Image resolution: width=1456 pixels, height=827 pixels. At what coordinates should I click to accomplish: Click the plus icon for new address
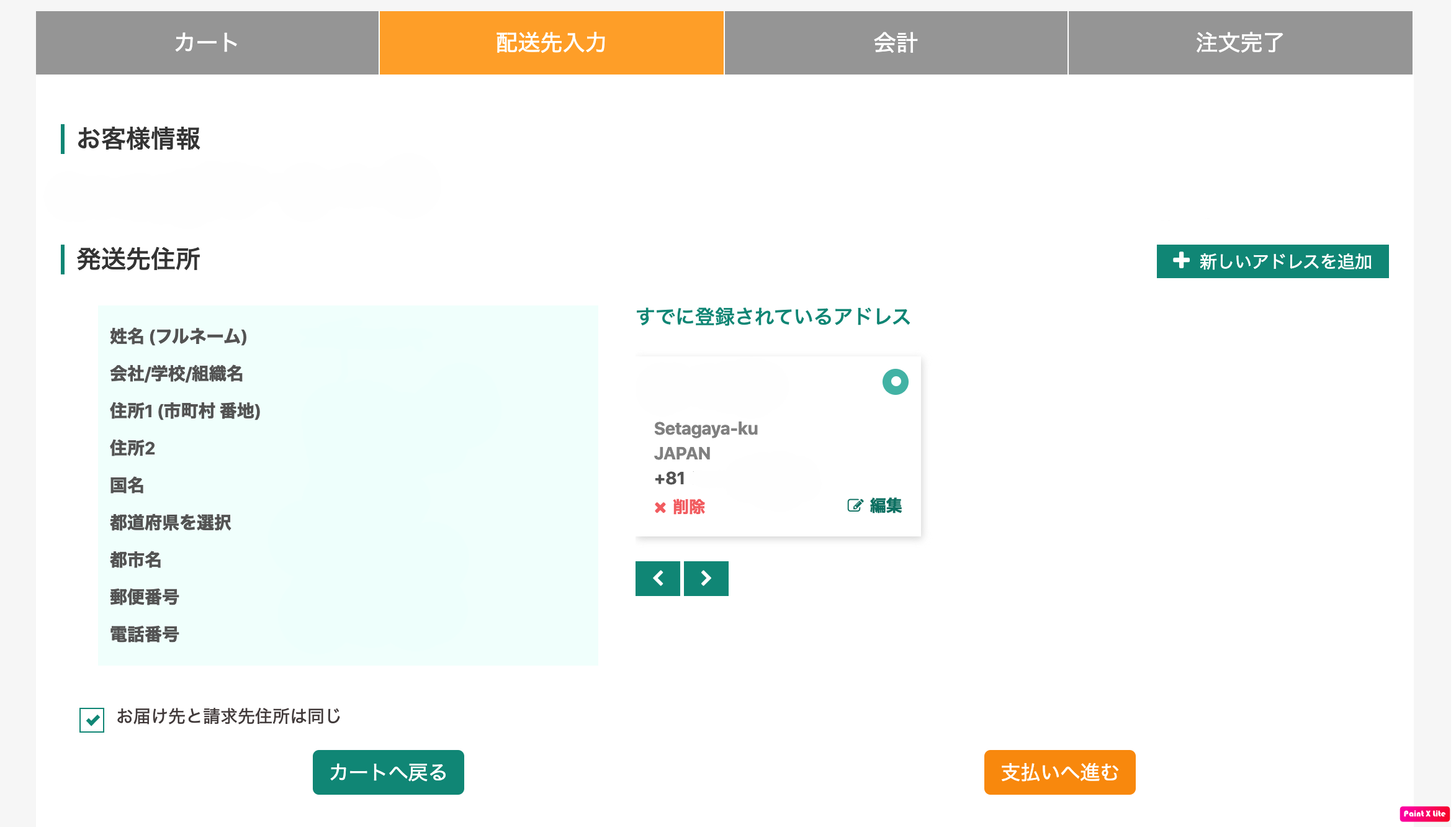pos(1180,261)
